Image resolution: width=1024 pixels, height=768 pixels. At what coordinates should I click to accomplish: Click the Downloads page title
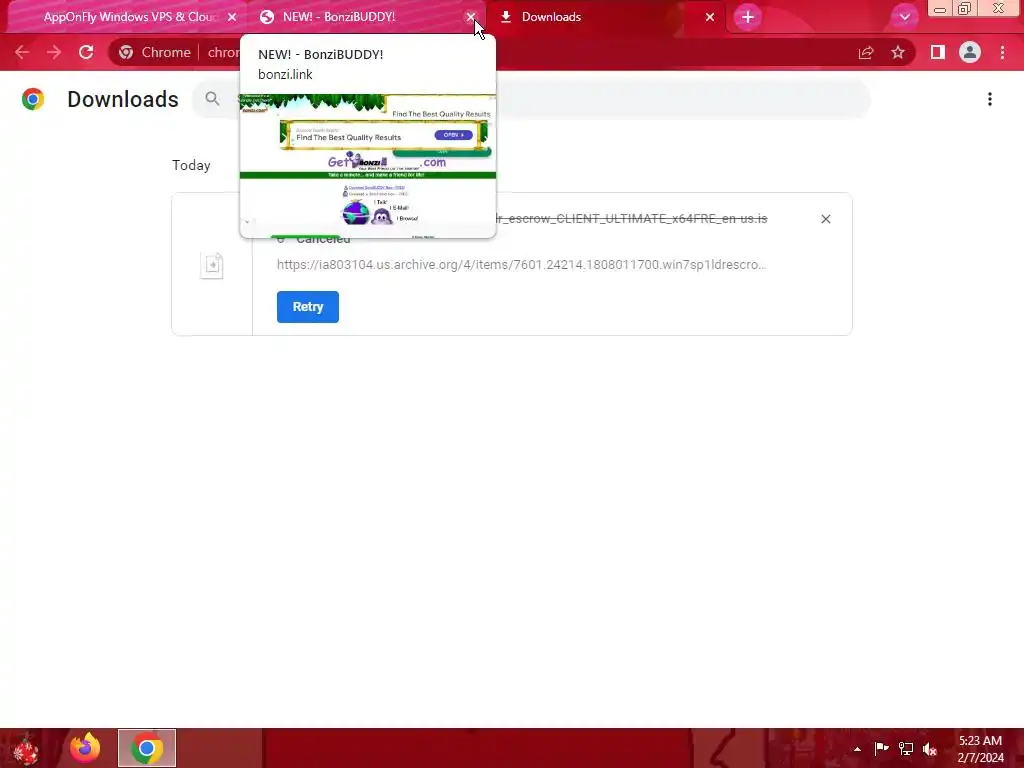[123, 99]
